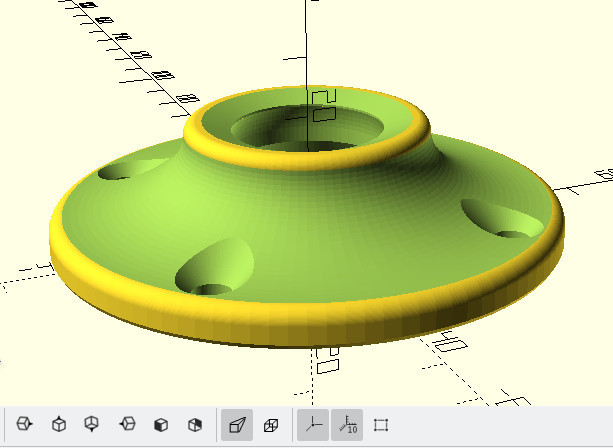Toggle the Show Axes button
Viewport: 613px width, 448px height.
314,425
